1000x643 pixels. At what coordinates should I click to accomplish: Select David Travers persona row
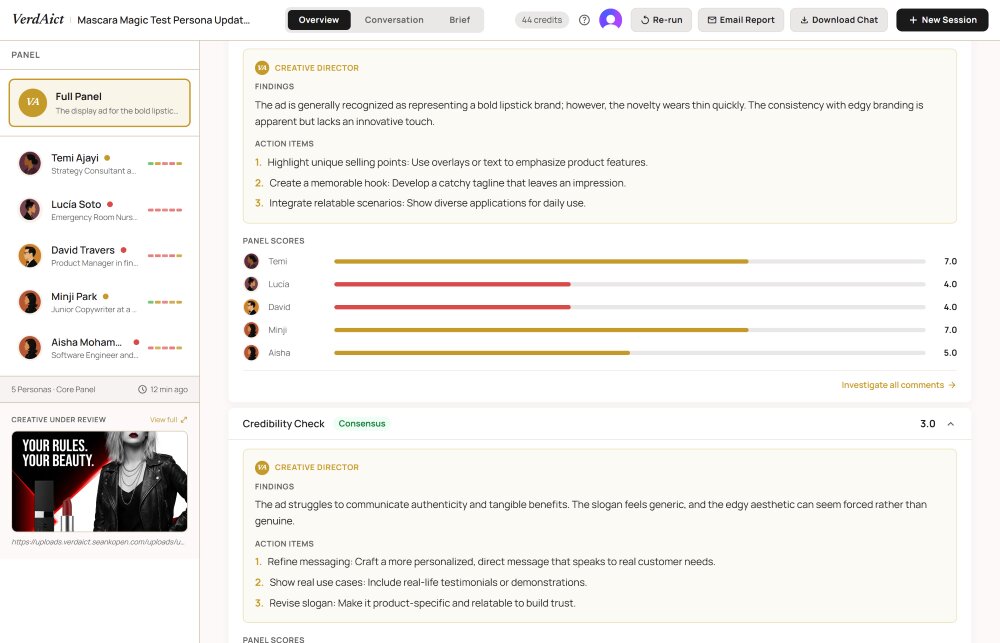point(99,255)
